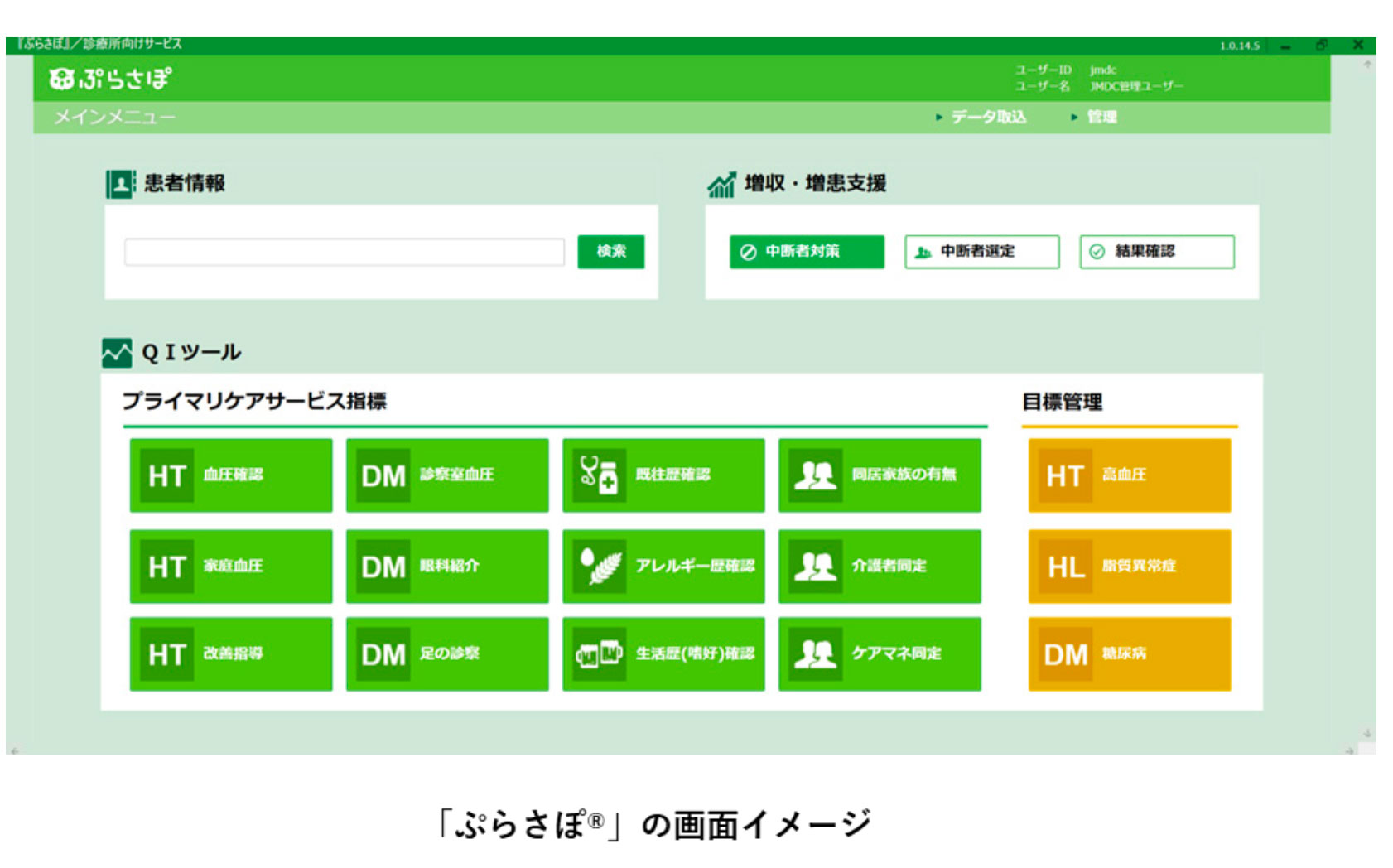
Task: Close the ぷらさぽ window
Action: point(1358,46)
